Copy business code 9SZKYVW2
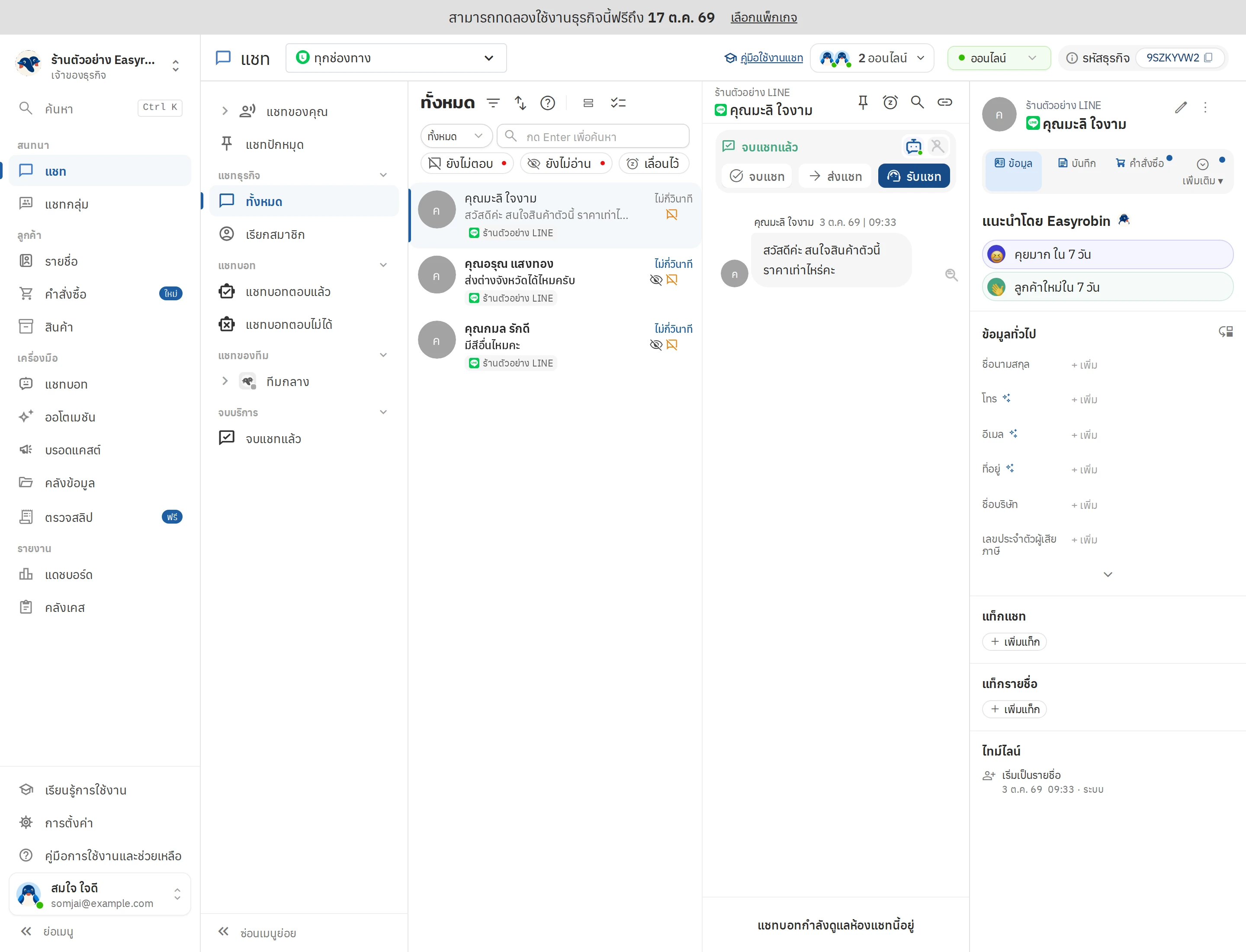The height and width of the screenshot is (952, 1246). [x=1209, y=58]
